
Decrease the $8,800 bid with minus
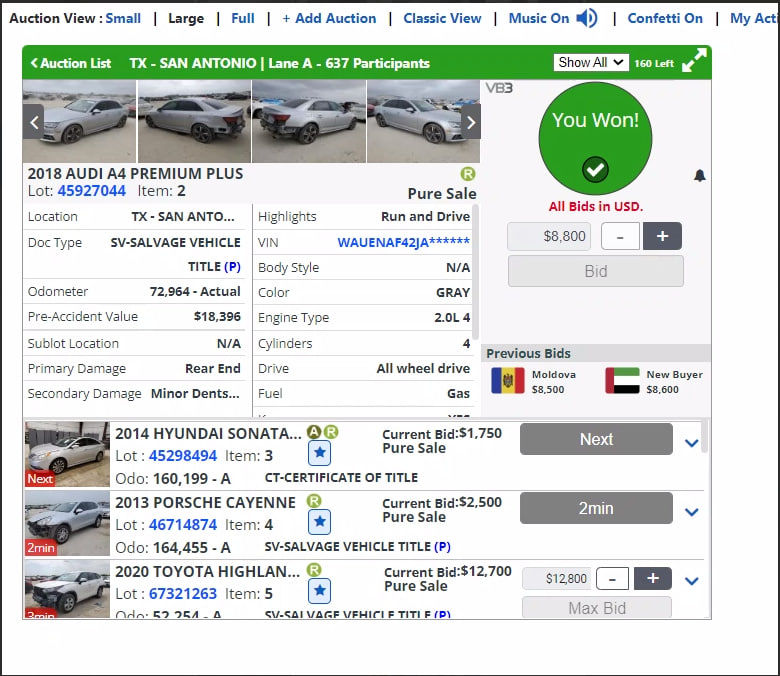[x=620, y=236]
